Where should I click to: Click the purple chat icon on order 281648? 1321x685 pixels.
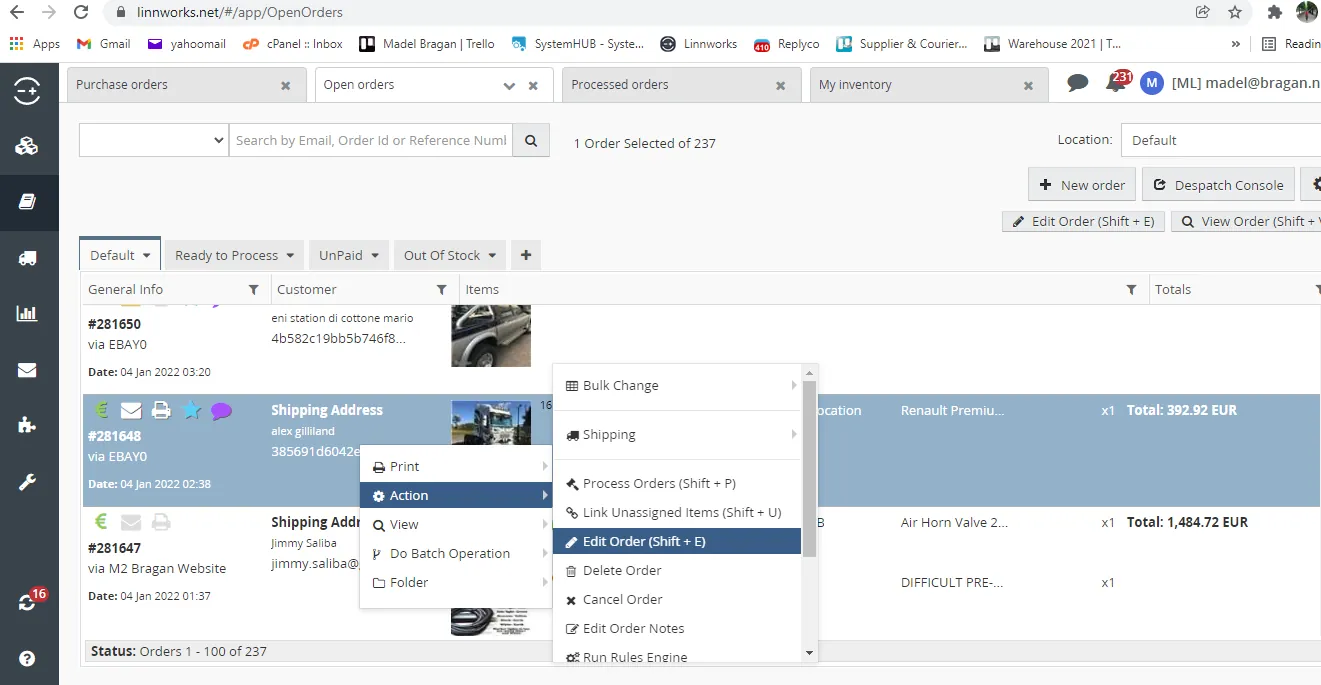coord(221,410)
